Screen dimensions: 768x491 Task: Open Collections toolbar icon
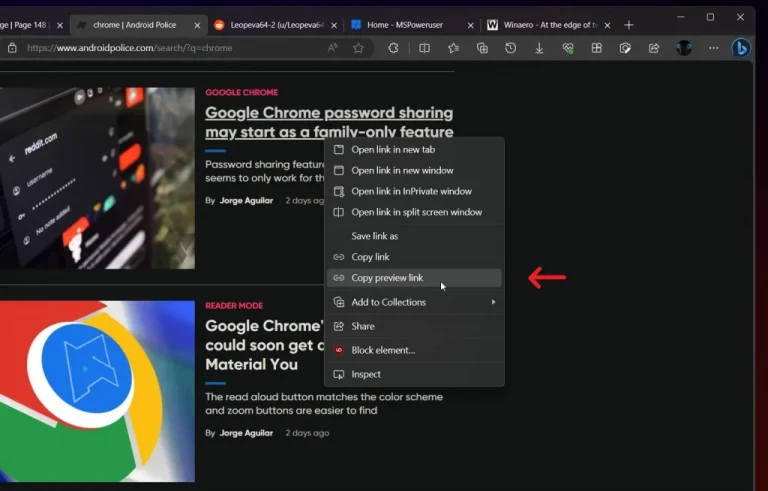482,47
